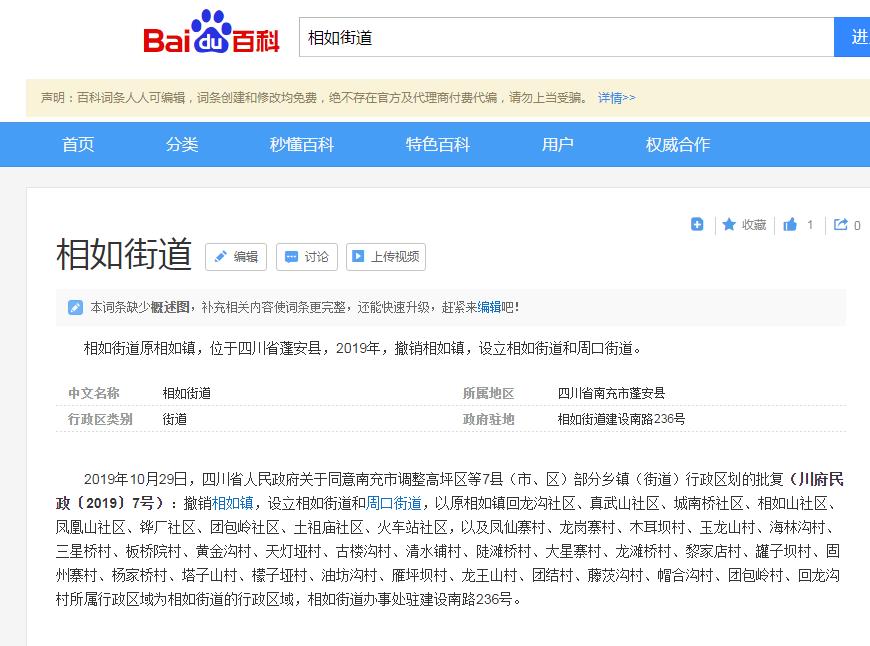Select 秒懂百科 in navigation bar
870x646 pixels.
pyautogui.click(x=302, y=145)
